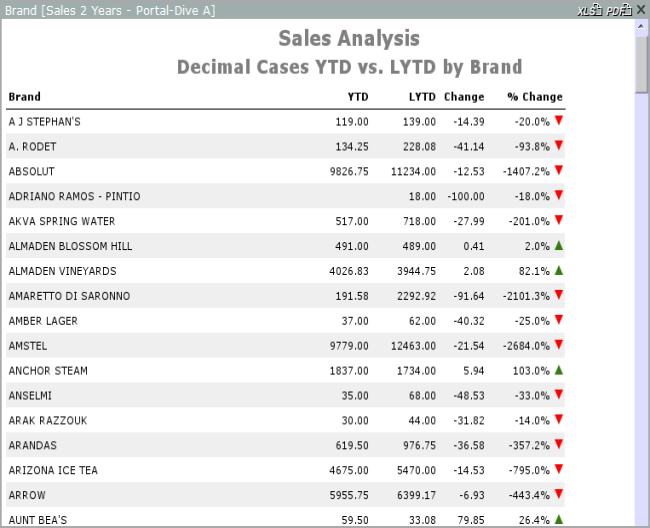The image size is (650, 528).
Task: Open the AKVA SPRING WATER row
Action: point(61,221)
